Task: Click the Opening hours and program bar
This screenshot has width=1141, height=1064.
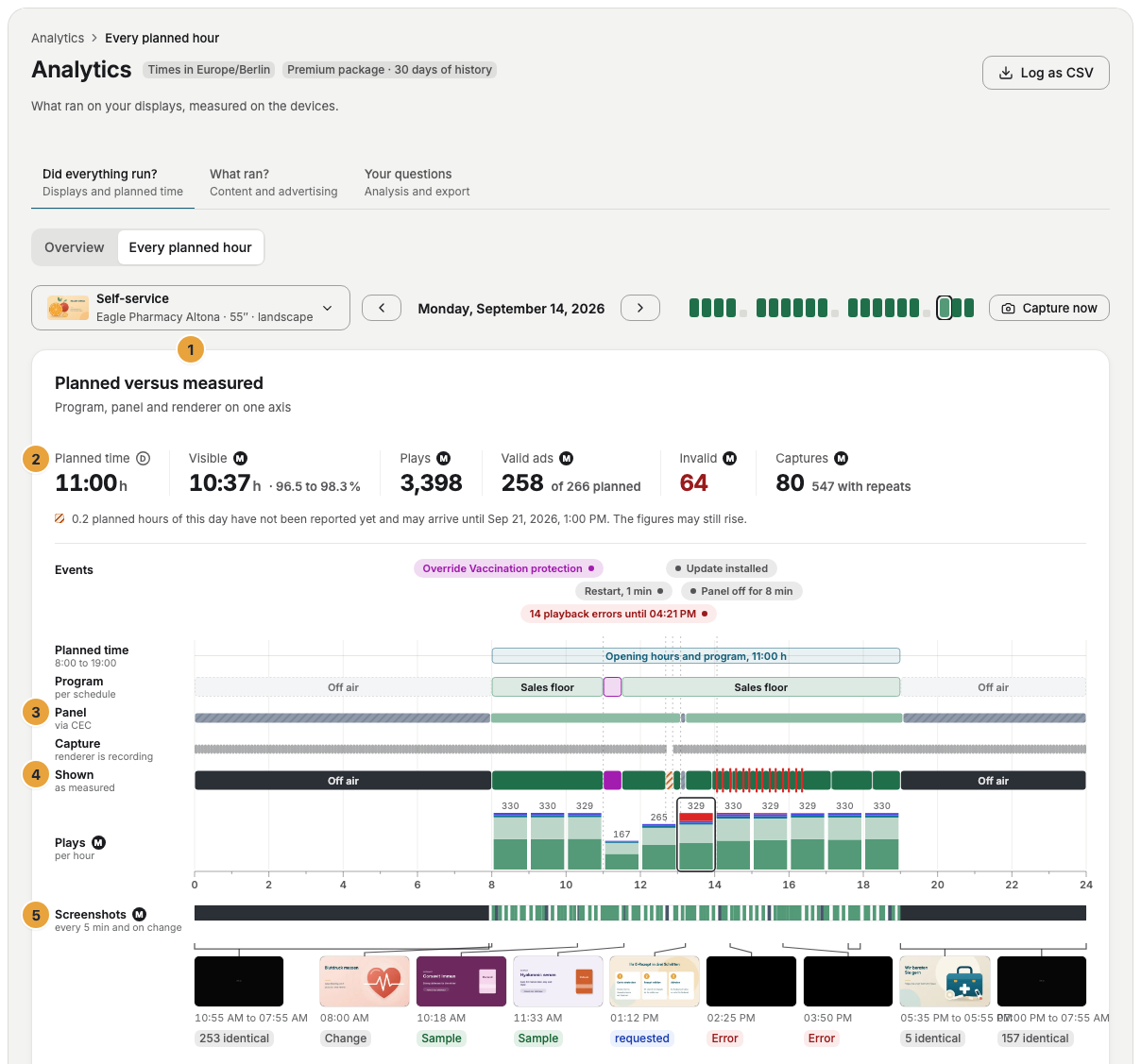Action: click(x=696, y=656)
